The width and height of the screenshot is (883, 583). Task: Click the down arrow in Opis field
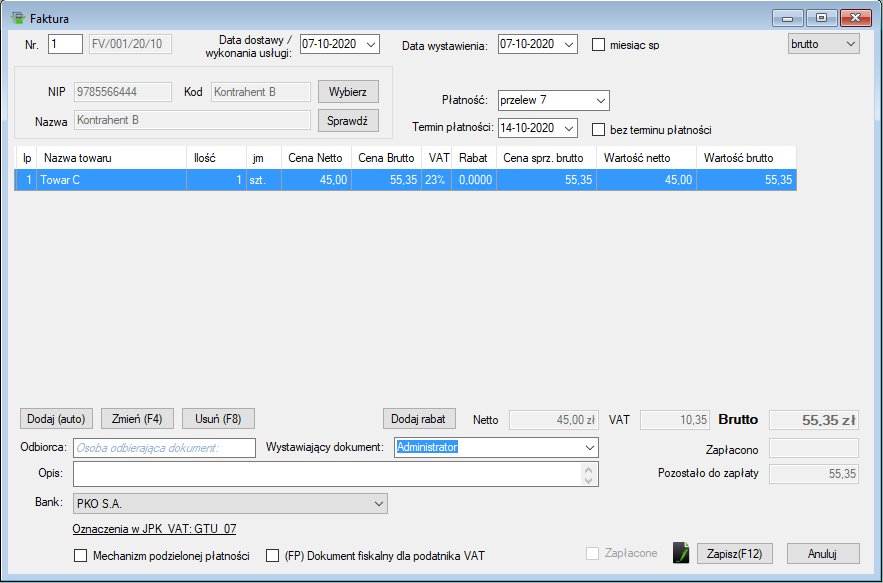(x=589, y=479)
